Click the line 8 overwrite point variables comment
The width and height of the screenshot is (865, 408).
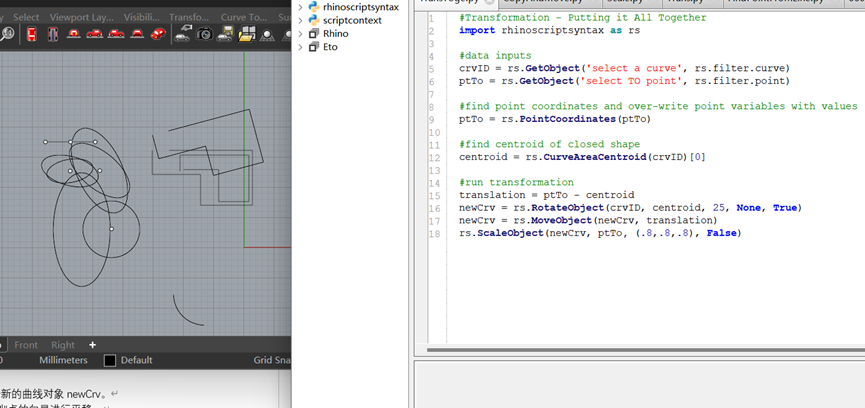pos(658,106)
